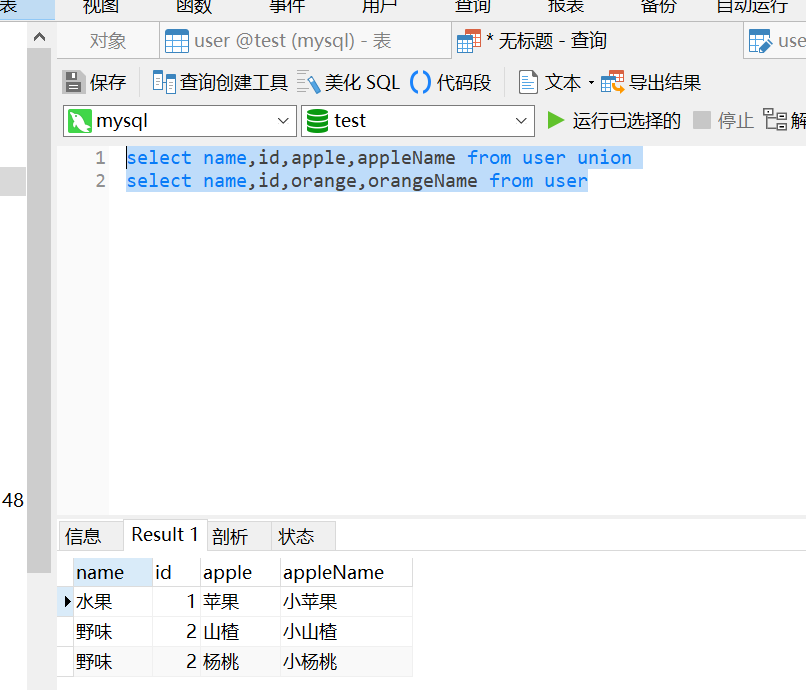Screen dimensions: 806x690
Task: Open the 代码段 code snippets panel
Action: pyautogui.click(x=441, y=82)
